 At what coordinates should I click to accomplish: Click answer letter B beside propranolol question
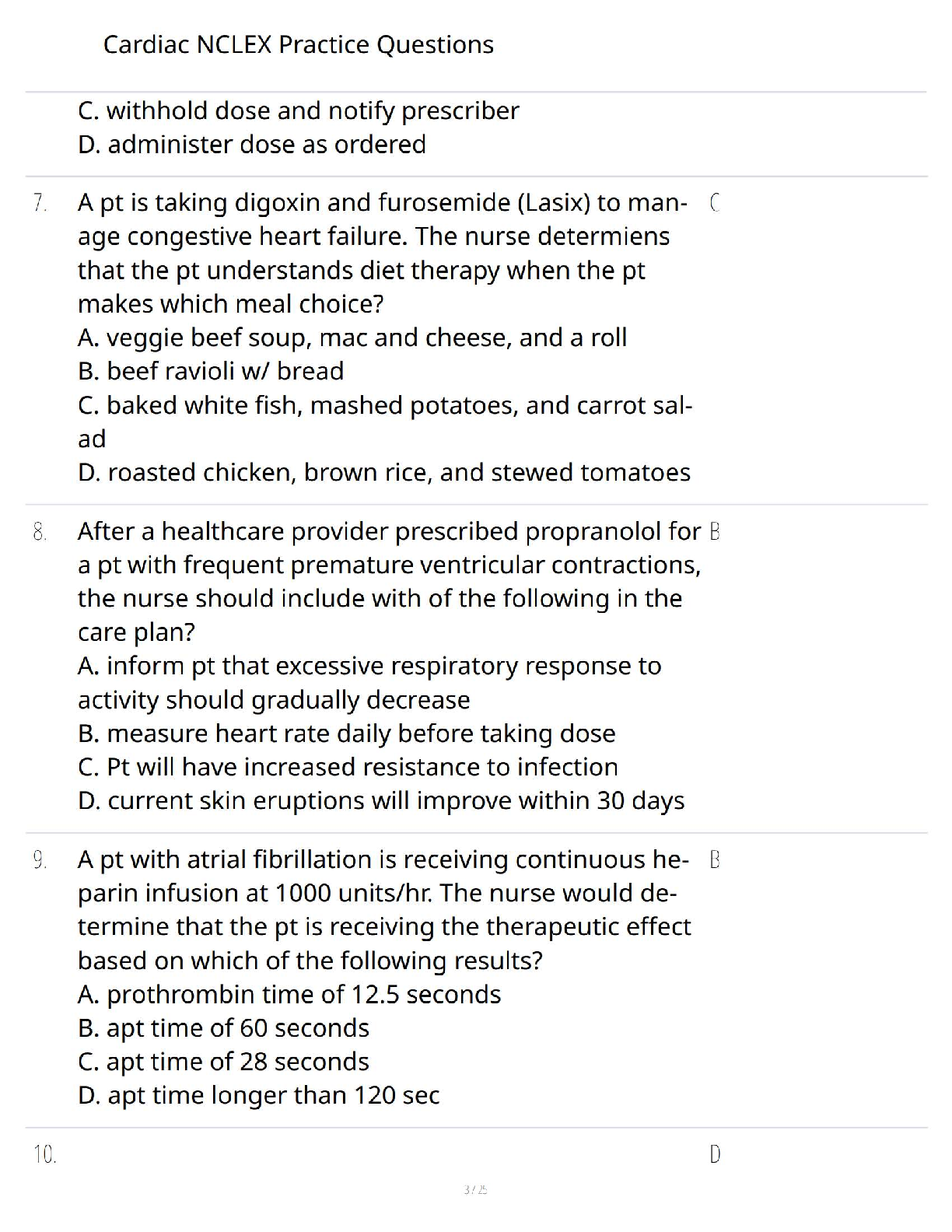[715, 532]
